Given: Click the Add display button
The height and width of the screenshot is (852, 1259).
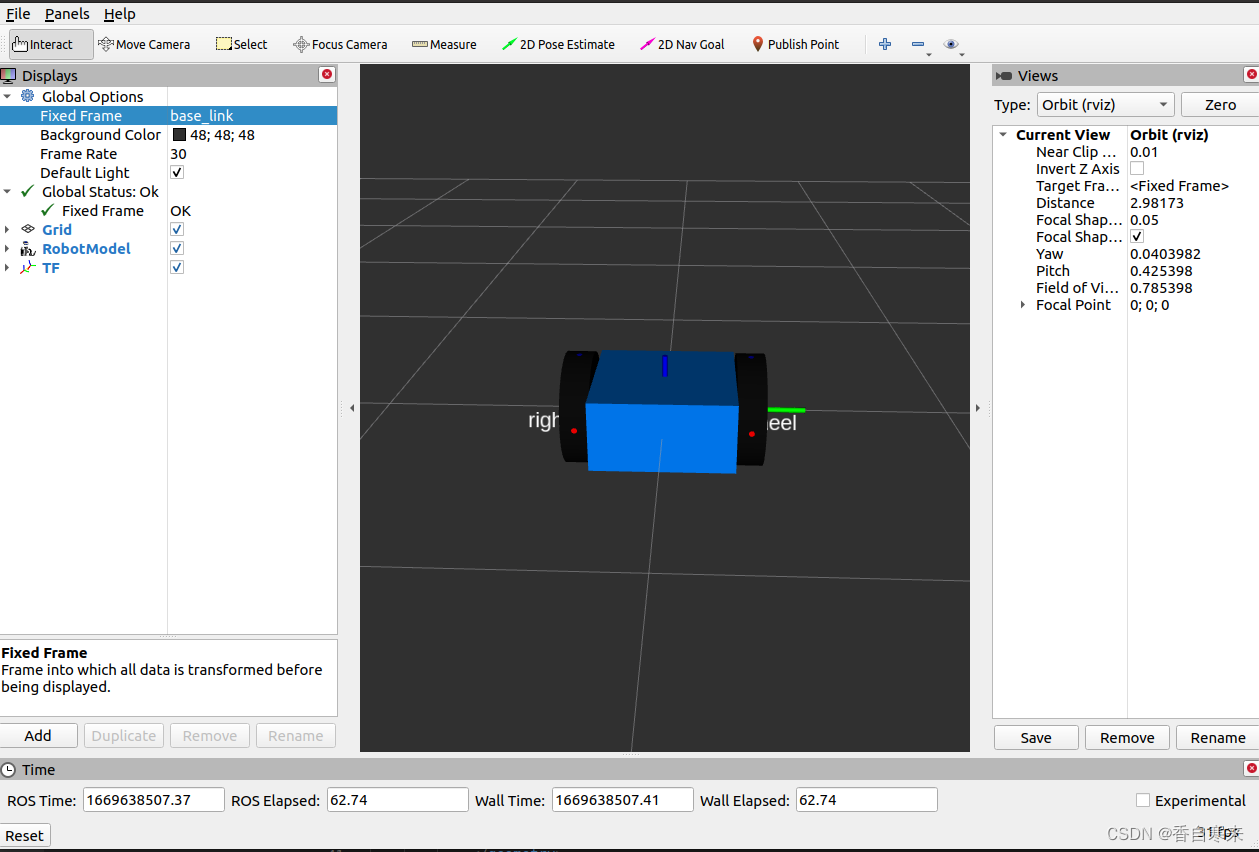Looking at the screenshot, I should (38, 736).
